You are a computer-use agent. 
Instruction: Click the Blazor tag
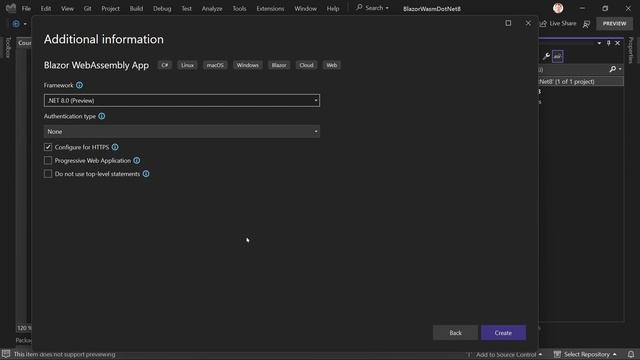pyautogui.click(x=279, y=65)
